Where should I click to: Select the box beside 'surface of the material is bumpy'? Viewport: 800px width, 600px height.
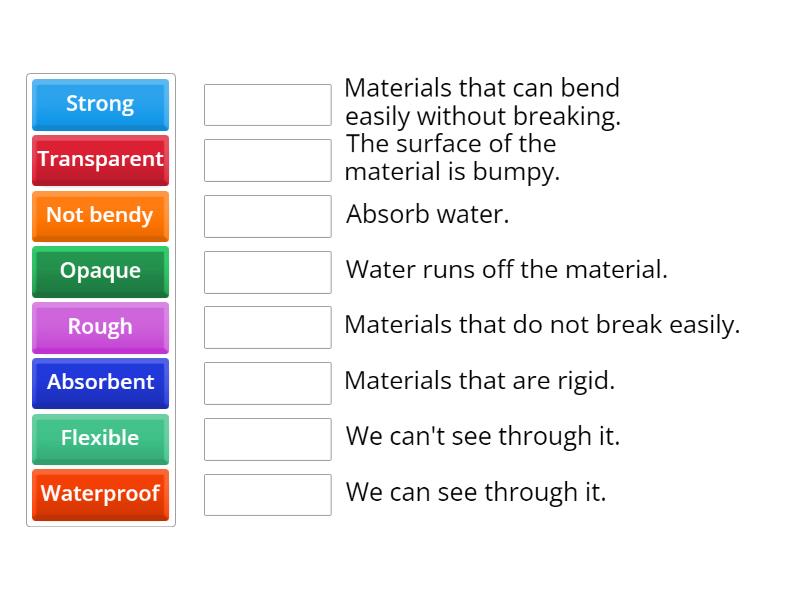267,160
